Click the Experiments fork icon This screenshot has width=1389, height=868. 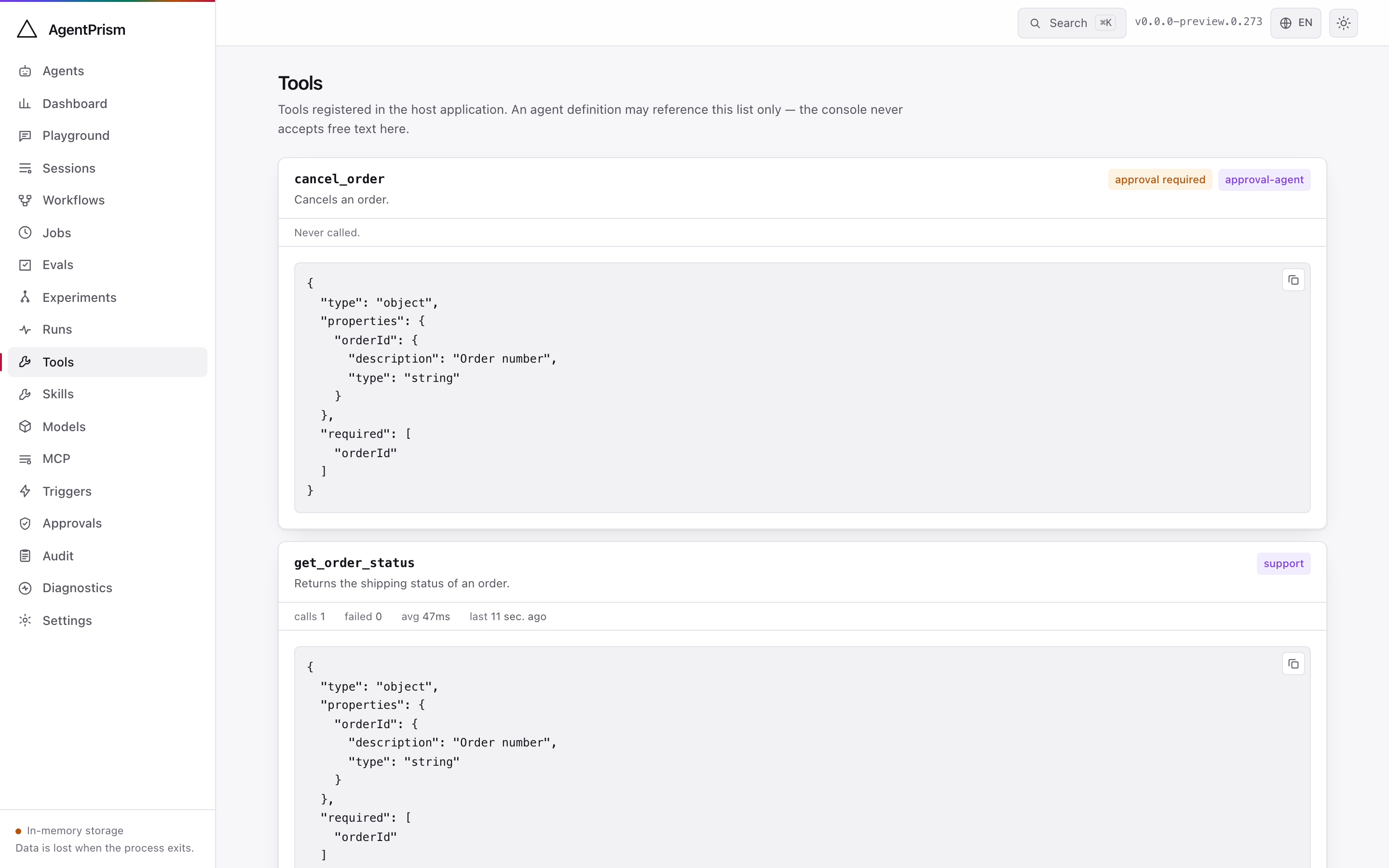pyautogui.click(x=25, y=298)
